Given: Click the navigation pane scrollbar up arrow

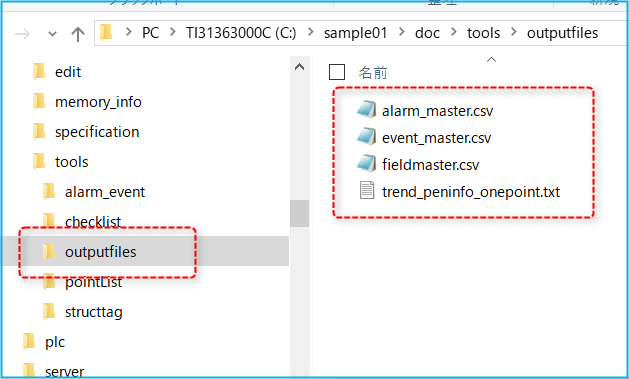Looking at the screenshot, I should 299,67.
